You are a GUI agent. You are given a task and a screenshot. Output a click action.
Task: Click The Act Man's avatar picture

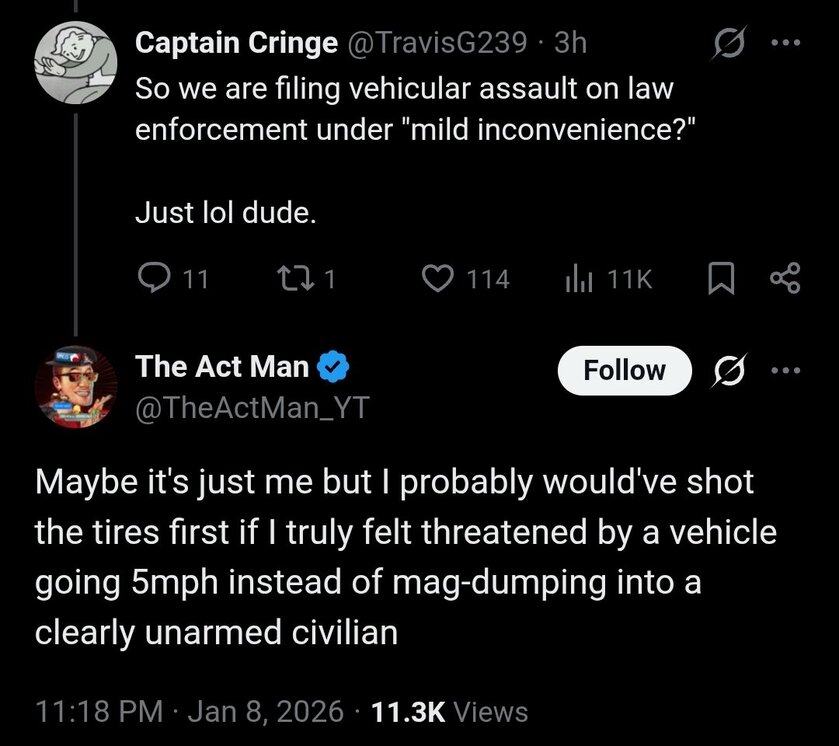(x=77, y=386)
